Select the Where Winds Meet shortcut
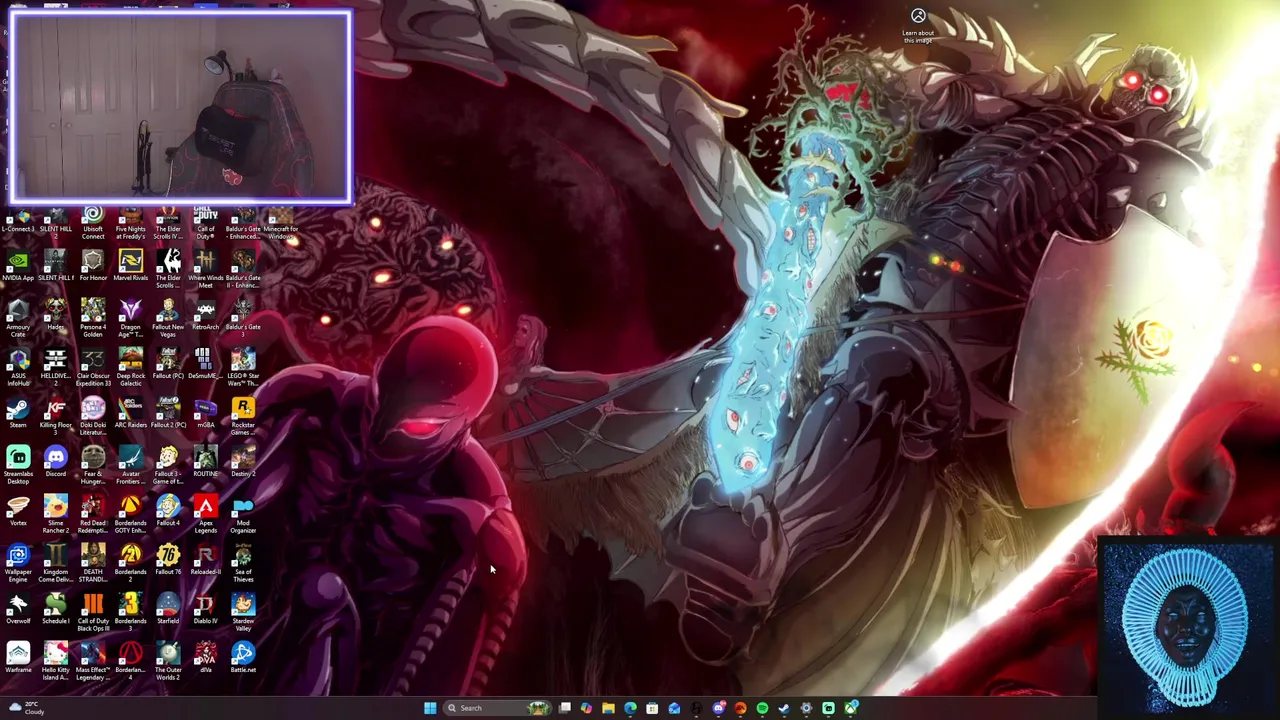1280x720 pixels. 205,269
